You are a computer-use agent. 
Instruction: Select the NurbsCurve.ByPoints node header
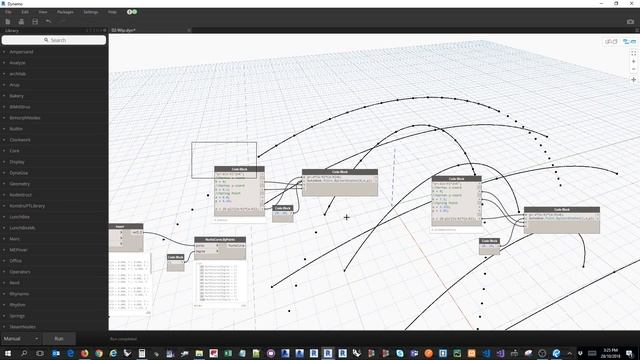(x=220, y=240)
